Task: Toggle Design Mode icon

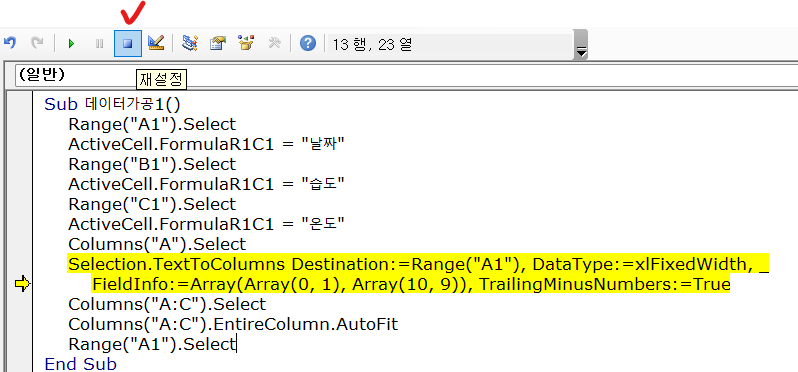Action: 156,43
